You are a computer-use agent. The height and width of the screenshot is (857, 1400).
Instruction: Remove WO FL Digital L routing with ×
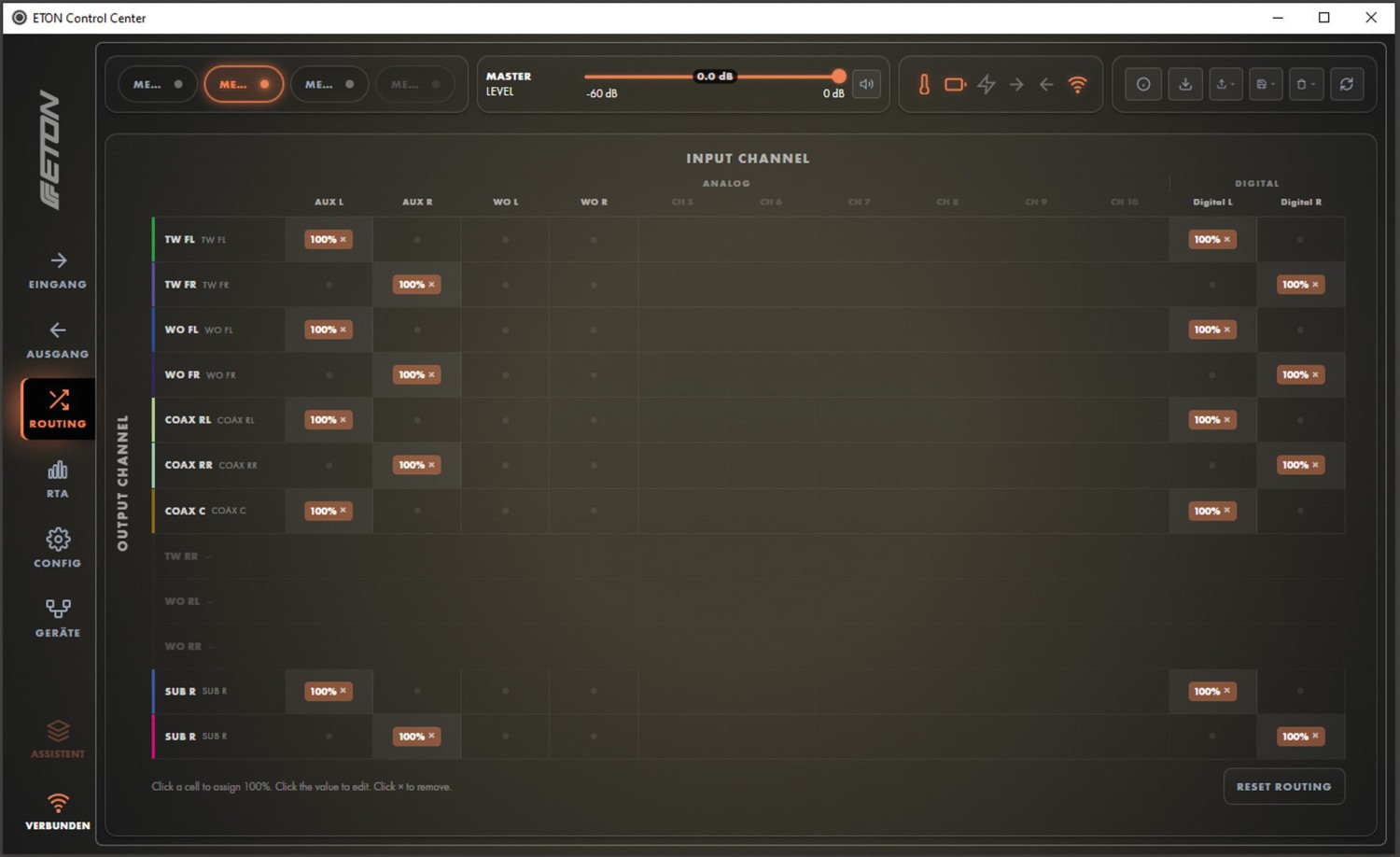coord(1227,330)
